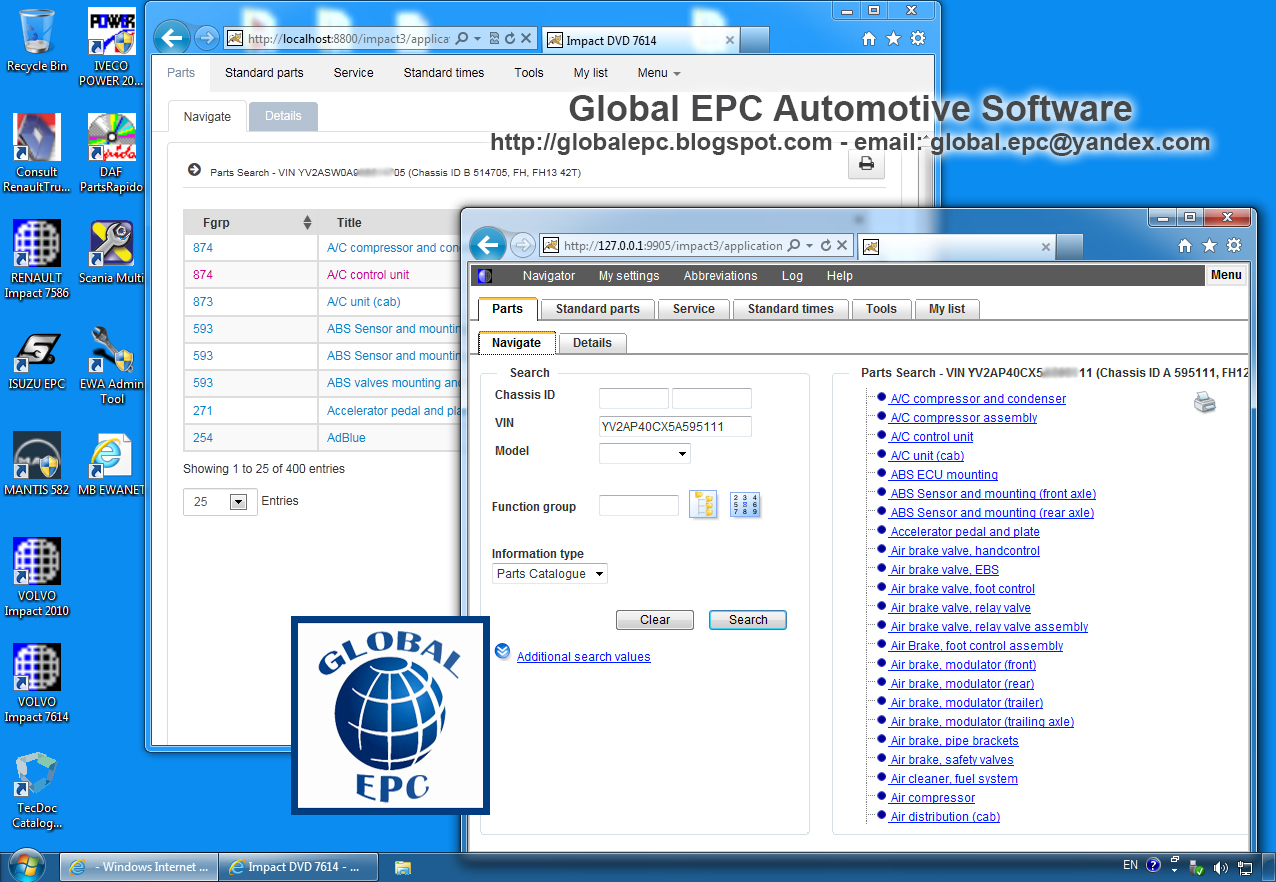Open Air compressor link

coord(932,798)
